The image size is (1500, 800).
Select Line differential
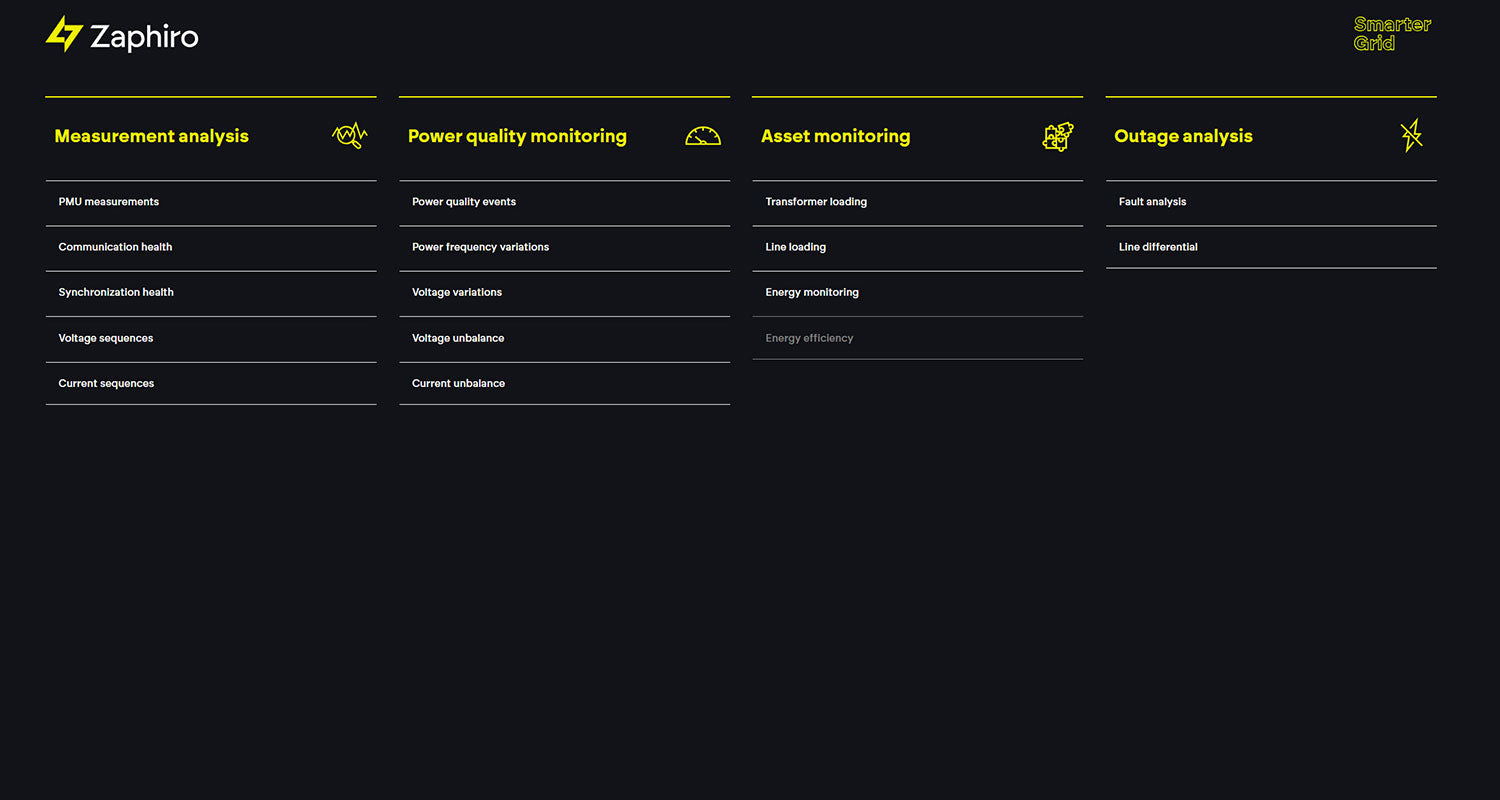click(x=1158, y=247)
